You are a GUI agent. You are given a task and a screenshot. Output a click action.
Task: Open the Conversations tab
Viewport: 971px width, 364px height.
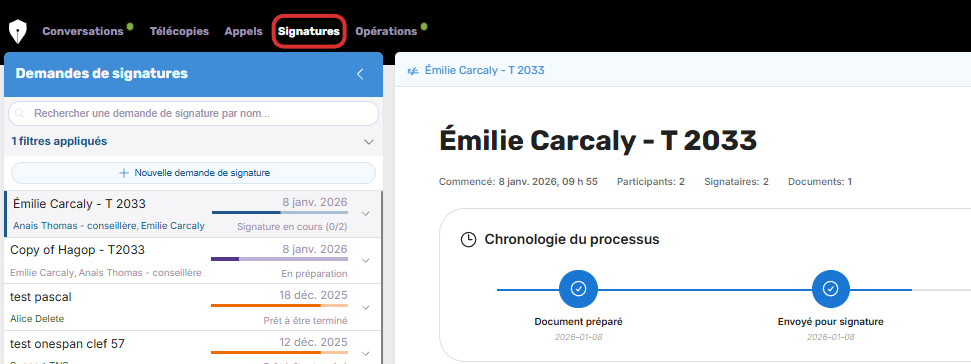[x=83, y=32]
